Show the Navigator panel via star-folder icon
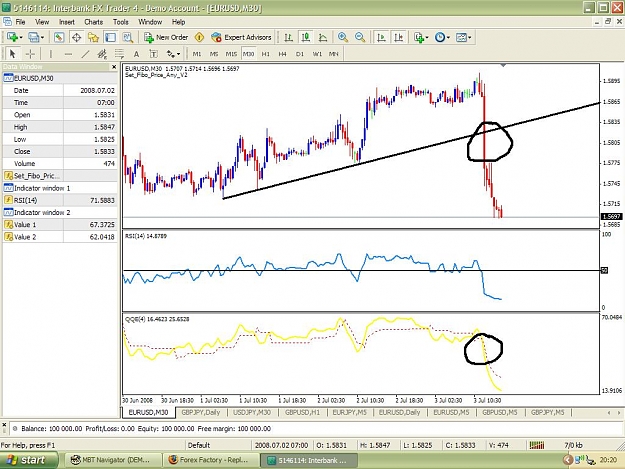This screenshot has height=469, width=625. point(93,37)
